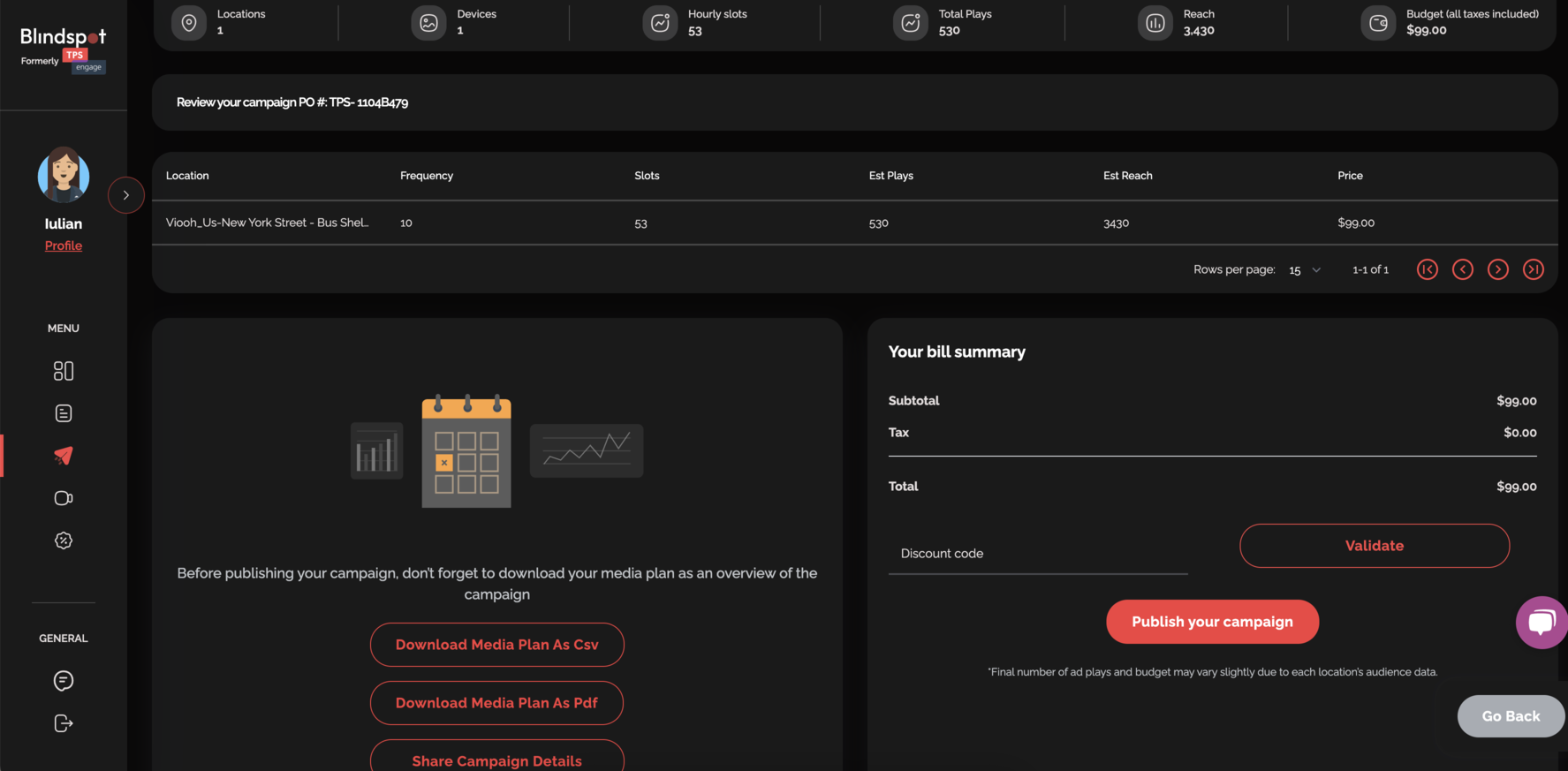This screenshot has height=771, width=1568.
Task: Open the video camera media icon
Action: [64, 498]
